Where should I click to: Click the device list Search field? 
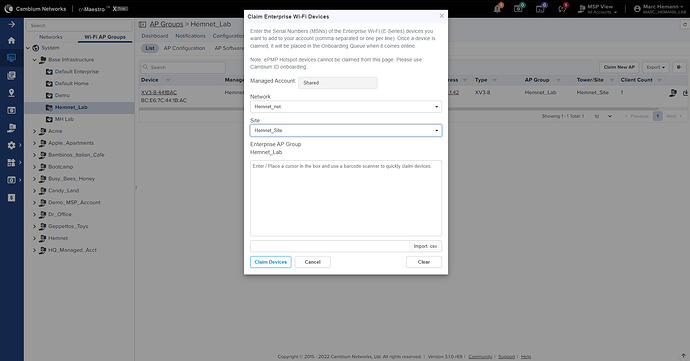pyautogui.click(x=183, y=67)
